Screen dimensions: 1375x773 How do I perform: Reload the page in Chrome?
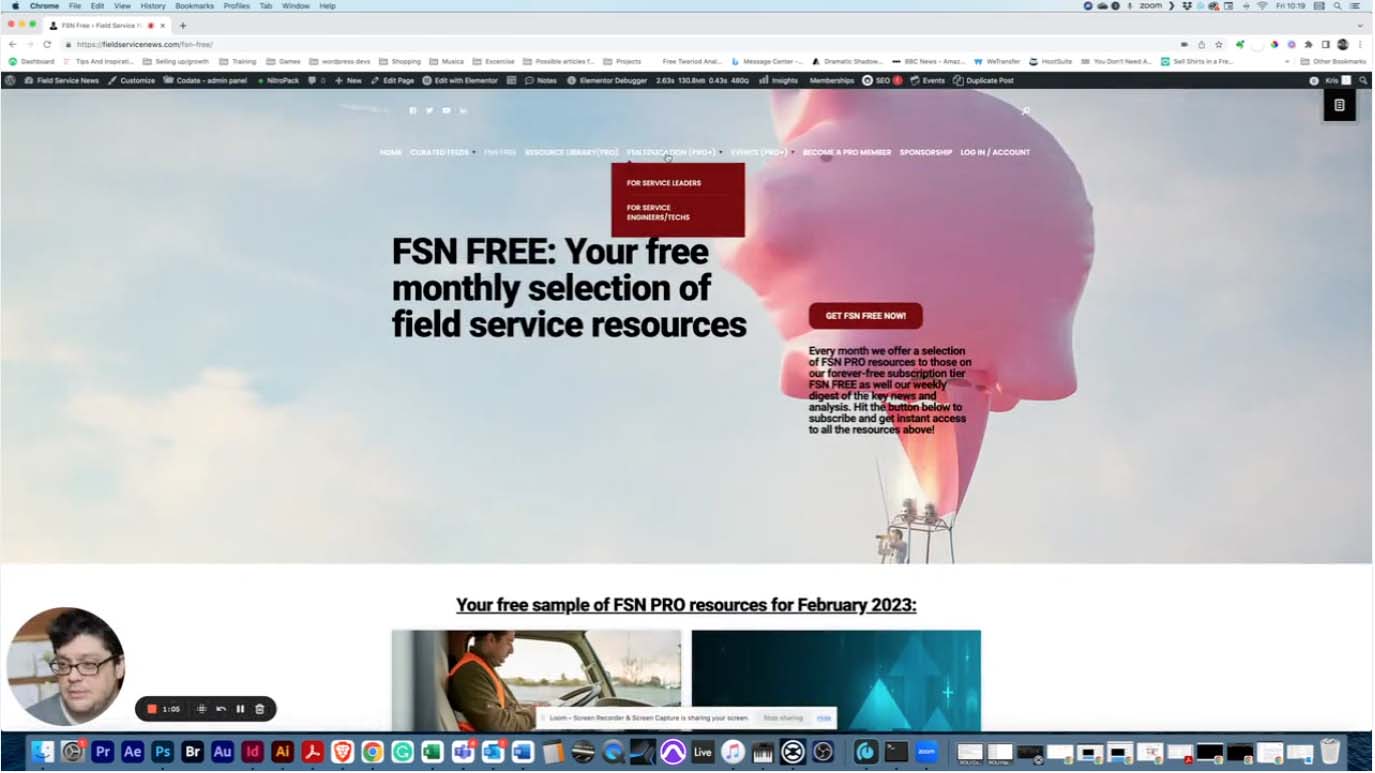(47, 44)
